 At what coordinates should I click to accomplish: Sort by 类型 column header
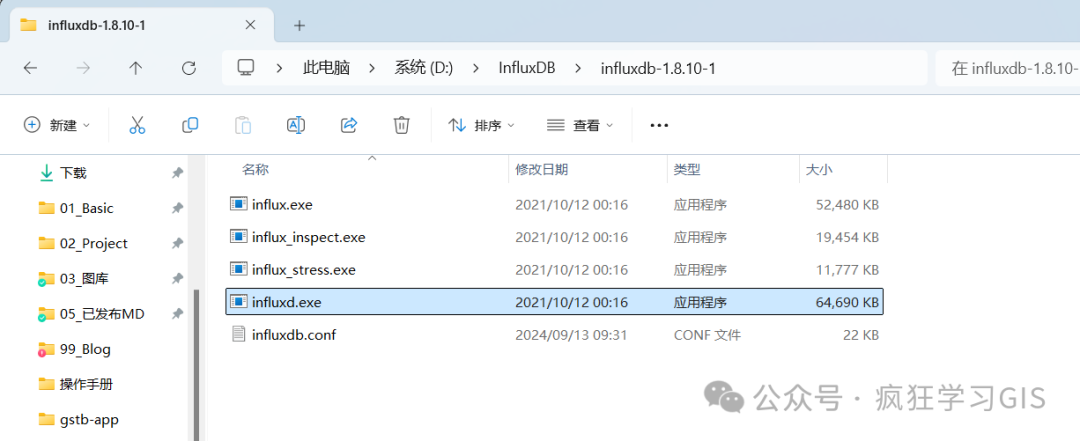tap(687, 170)
